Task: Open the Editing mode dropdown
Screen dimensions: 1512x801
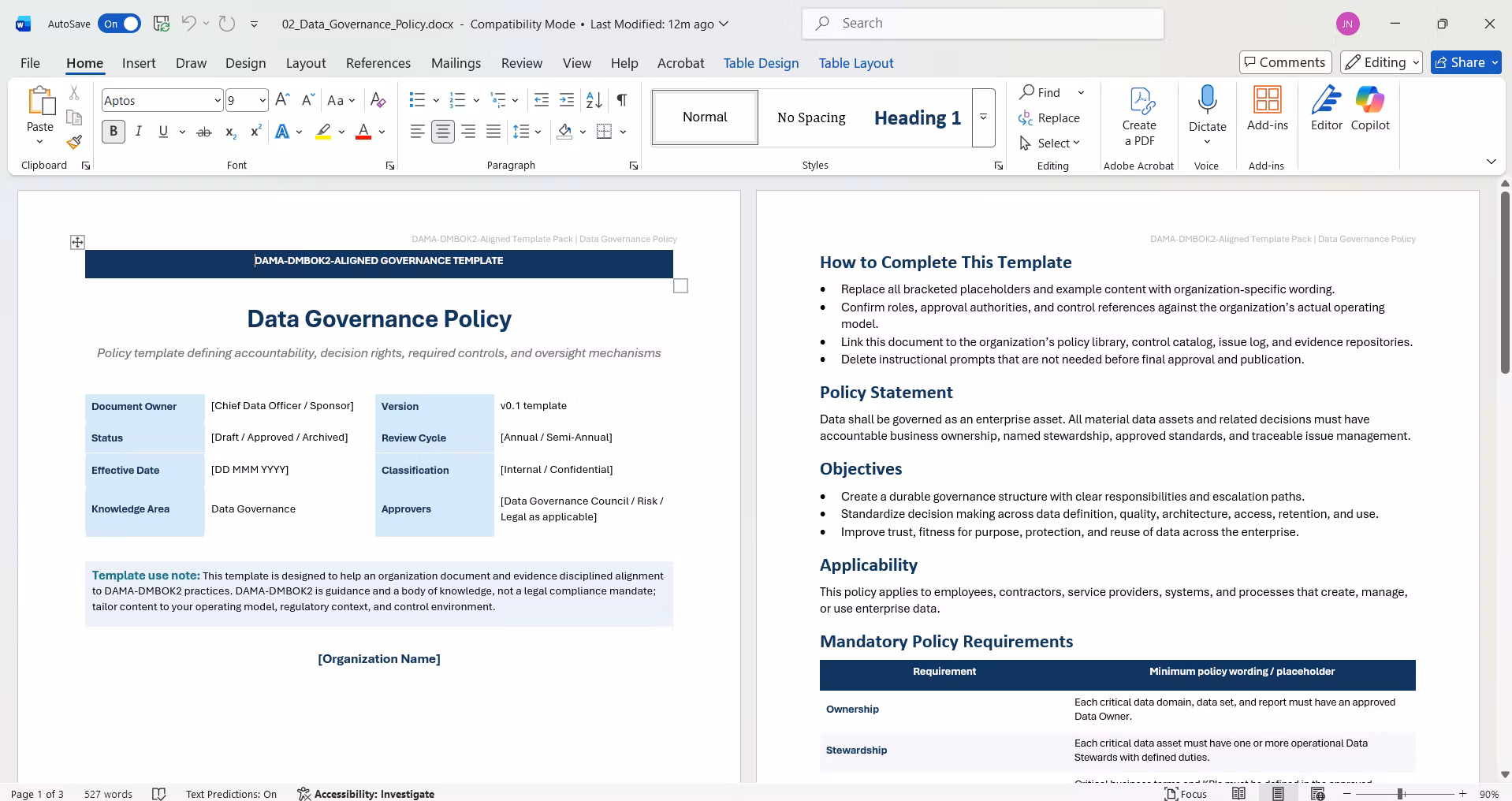Action: (x=1382, y=62)
